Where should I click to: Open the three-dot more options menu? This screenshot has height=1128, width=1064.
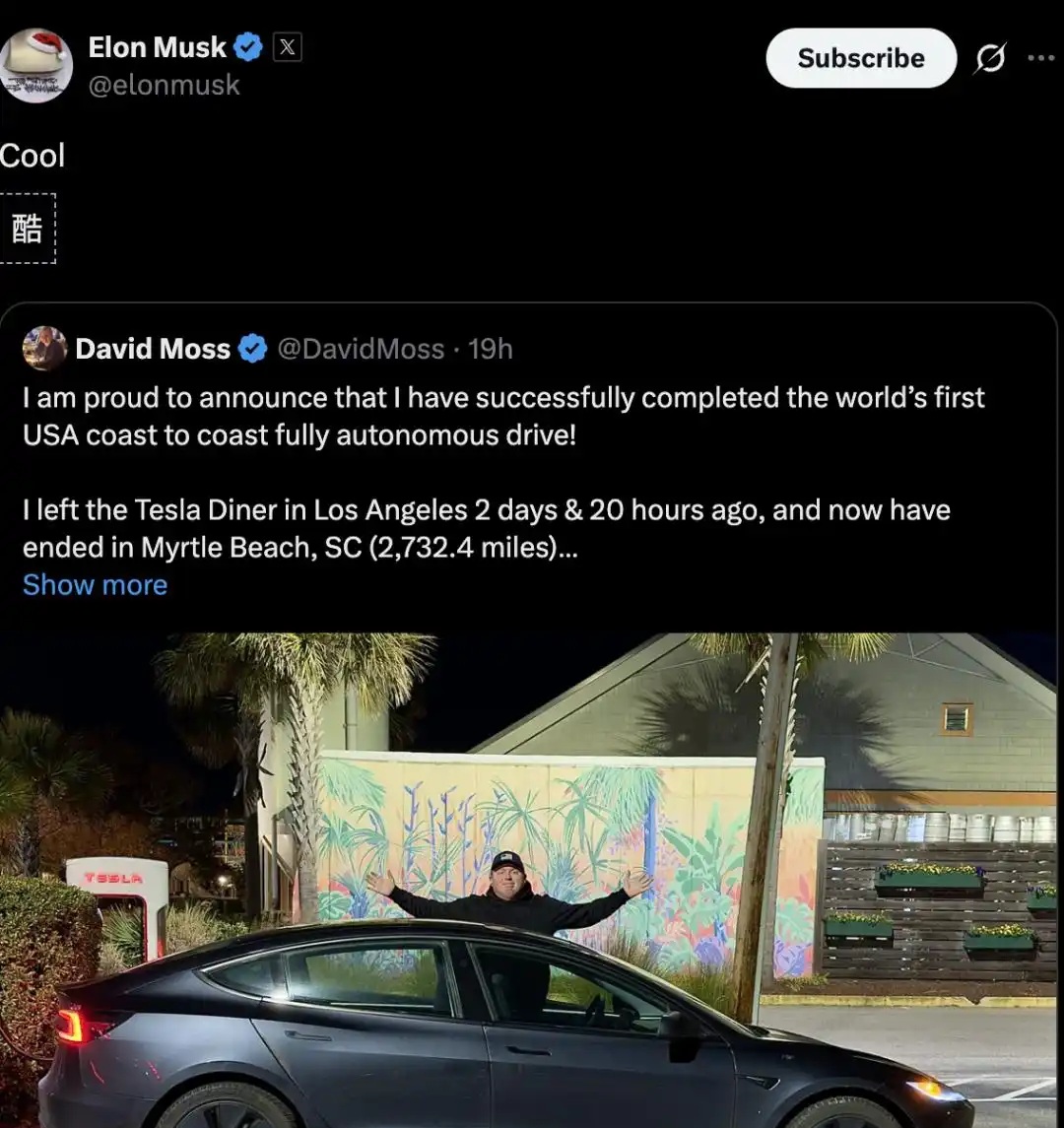pyautogui.click(x=1040, y=58)
